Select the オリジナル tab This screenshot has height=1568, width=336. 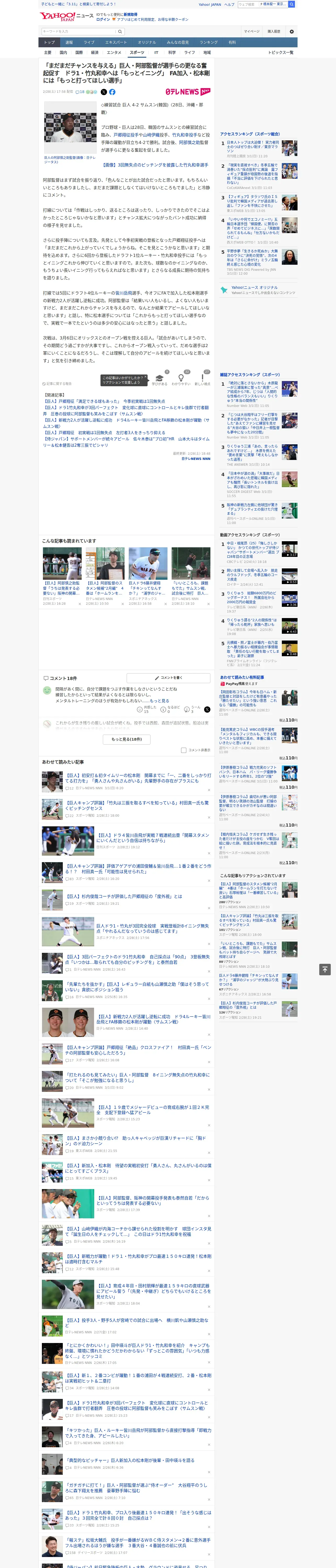pyautogui.click(x=147, y=43)
